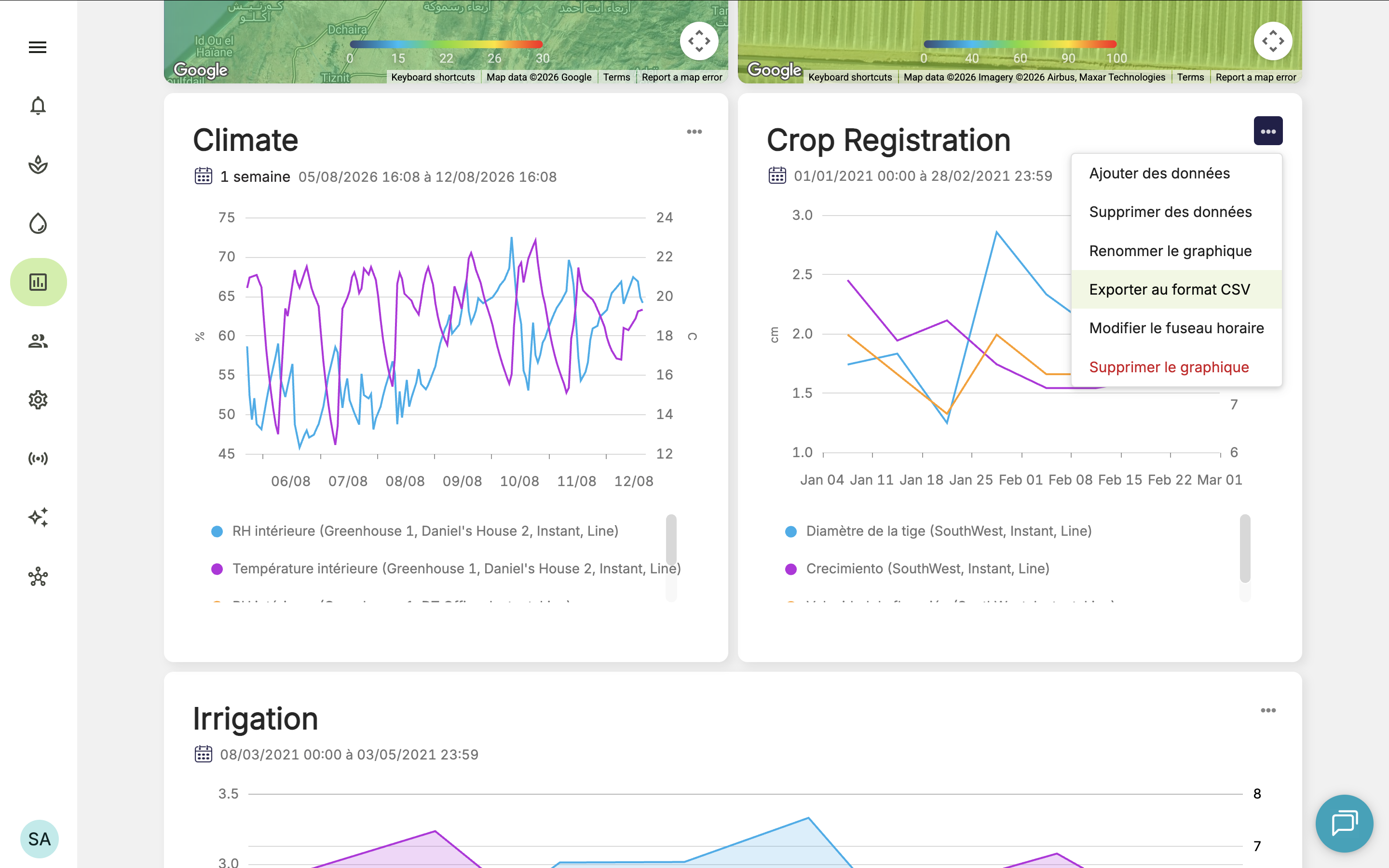Viewport: 1389px width, 868px height.
Task: Click the Crop Registration date range
Action: 923,176
